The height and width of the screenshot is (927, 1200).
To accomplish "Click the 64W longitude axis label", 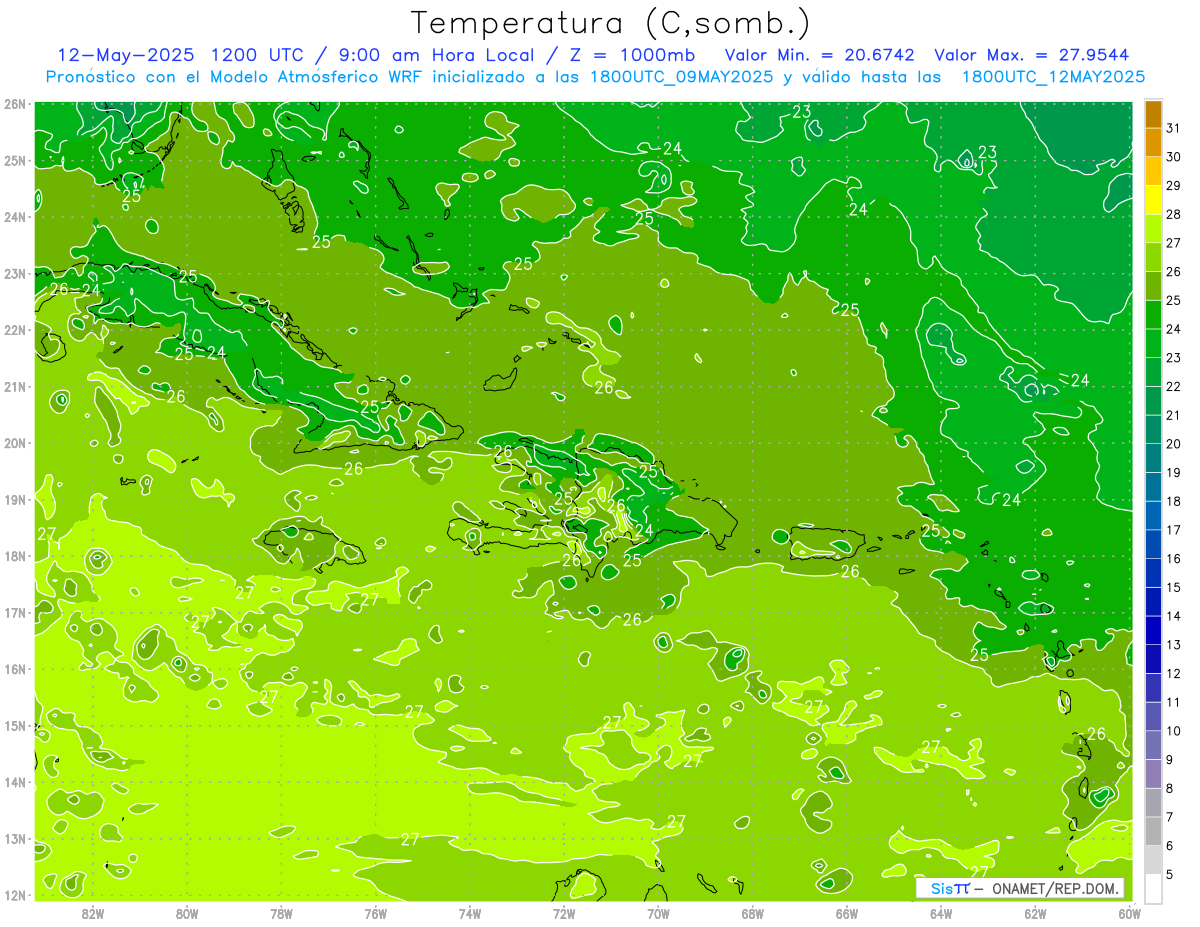I will click(x=941, y=914).
